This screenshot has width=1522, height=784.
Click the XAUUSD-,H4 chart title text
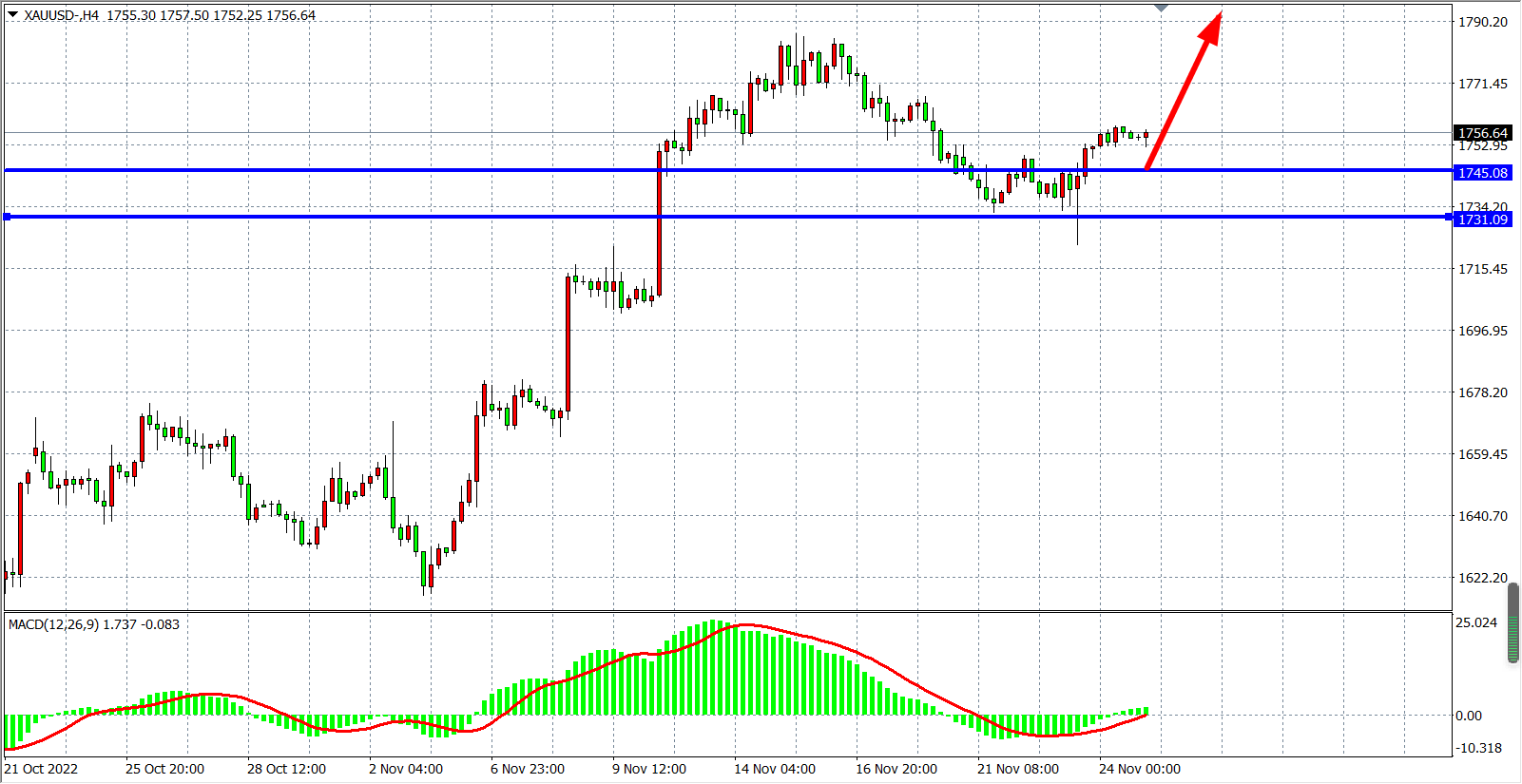point(61,15)
